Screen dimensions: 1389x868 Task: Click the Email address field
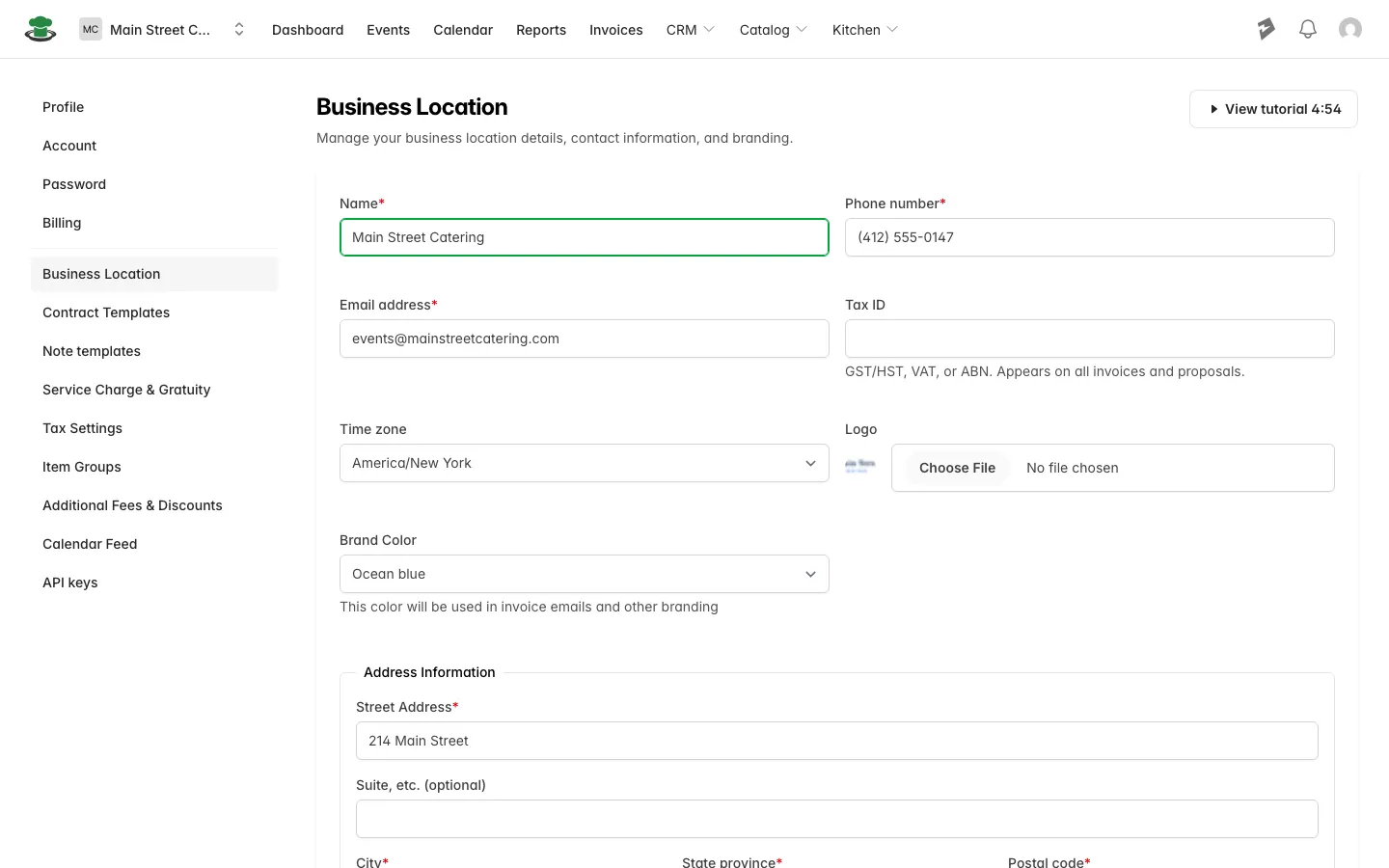[585, 339]
